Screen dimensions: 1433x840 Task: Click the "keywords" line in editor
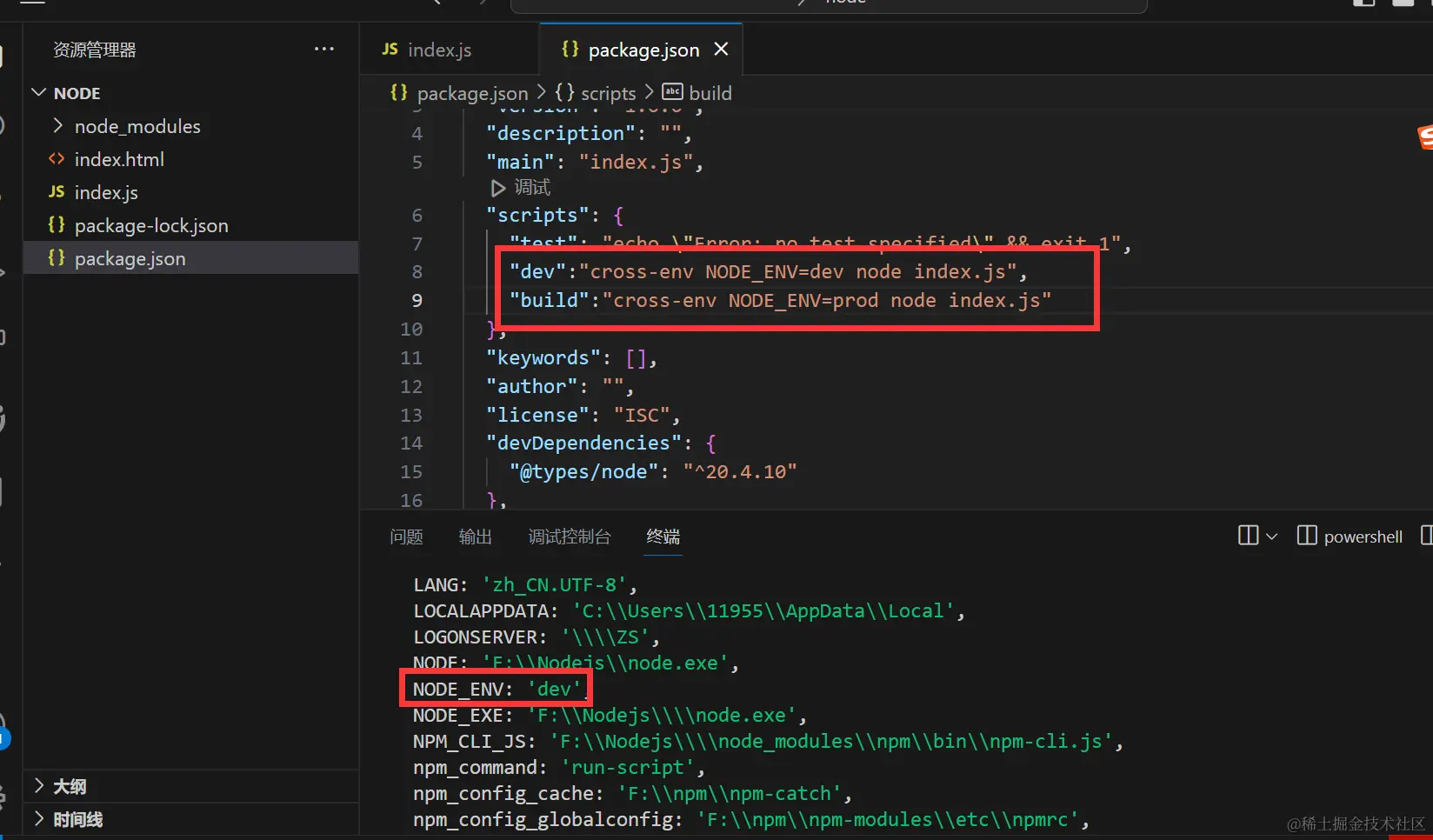point(571,358)
